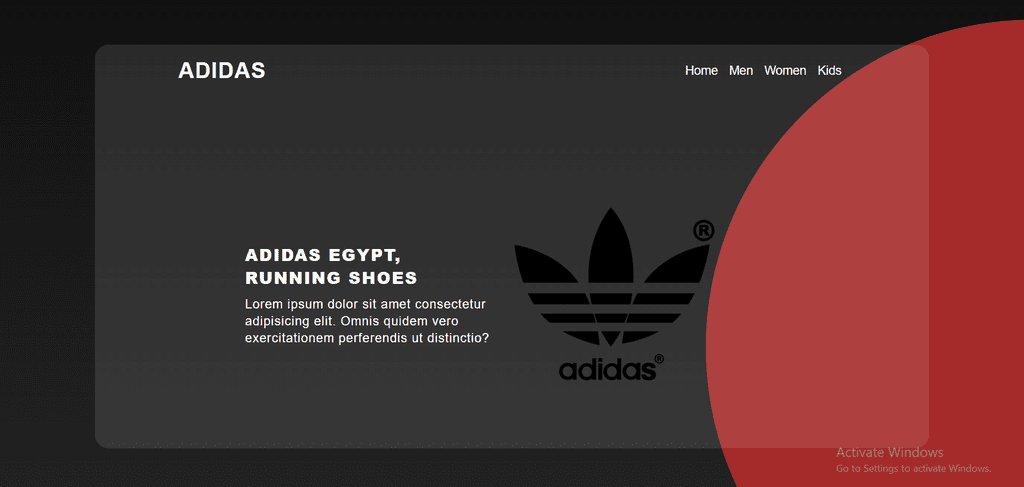Click the RUNNING SHOES heading line

pos(331,278)
